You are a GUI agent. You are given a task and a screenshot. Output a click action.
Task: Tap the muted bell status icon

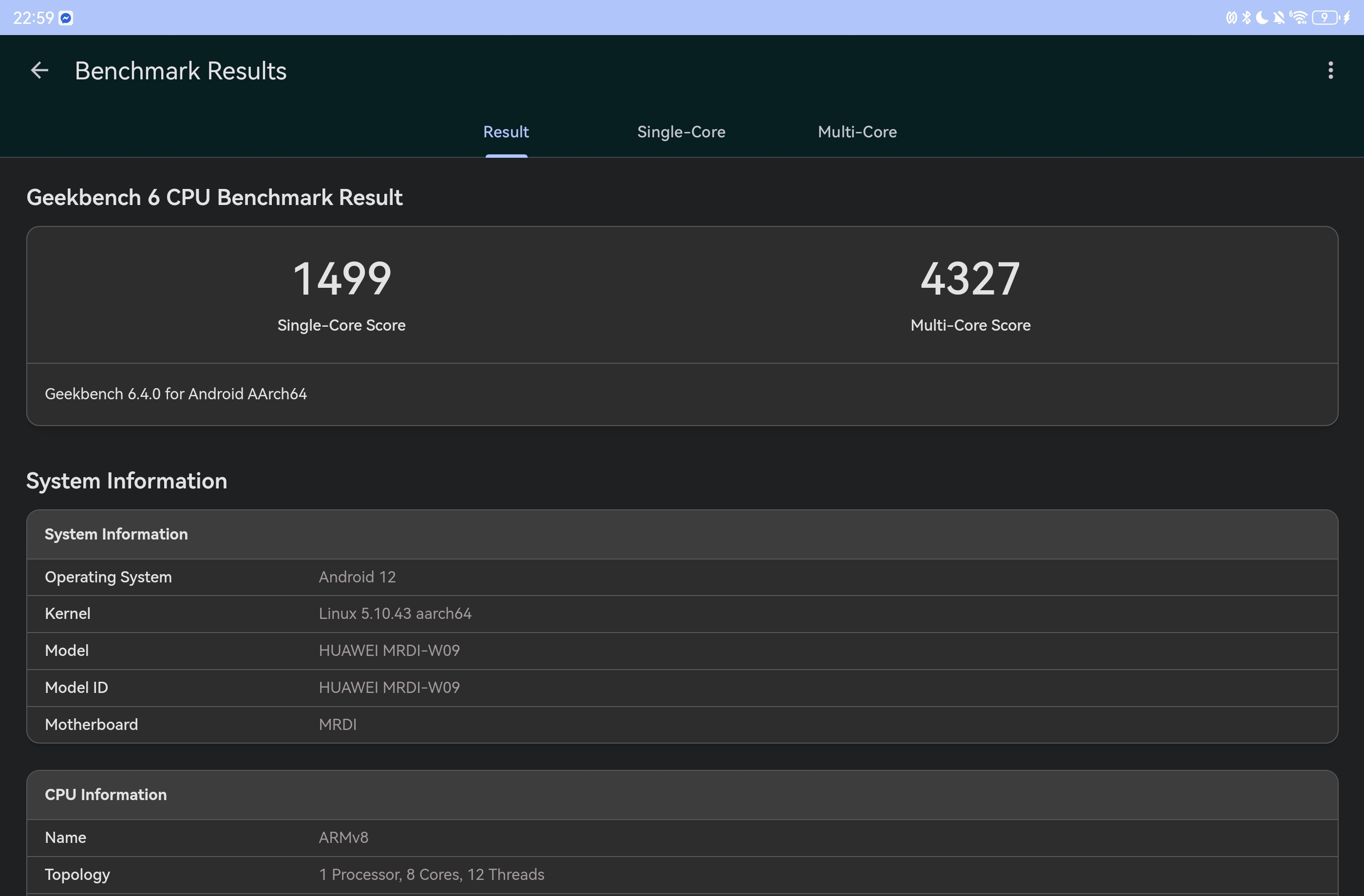click(1279, 18)
